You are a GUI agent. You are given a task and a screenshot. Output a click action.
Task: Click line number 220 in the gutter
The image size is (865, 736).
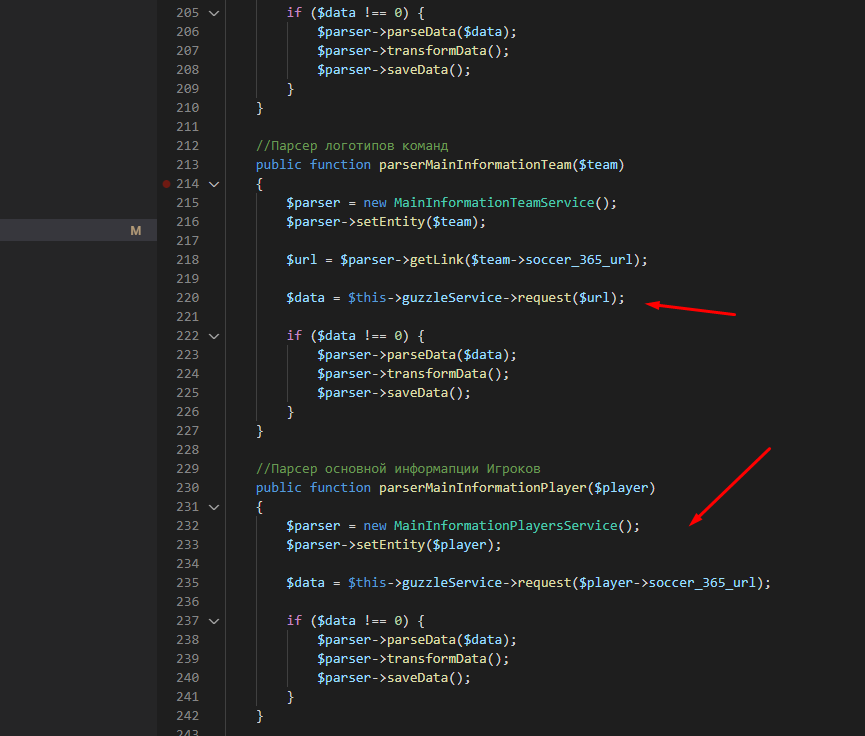187,298
